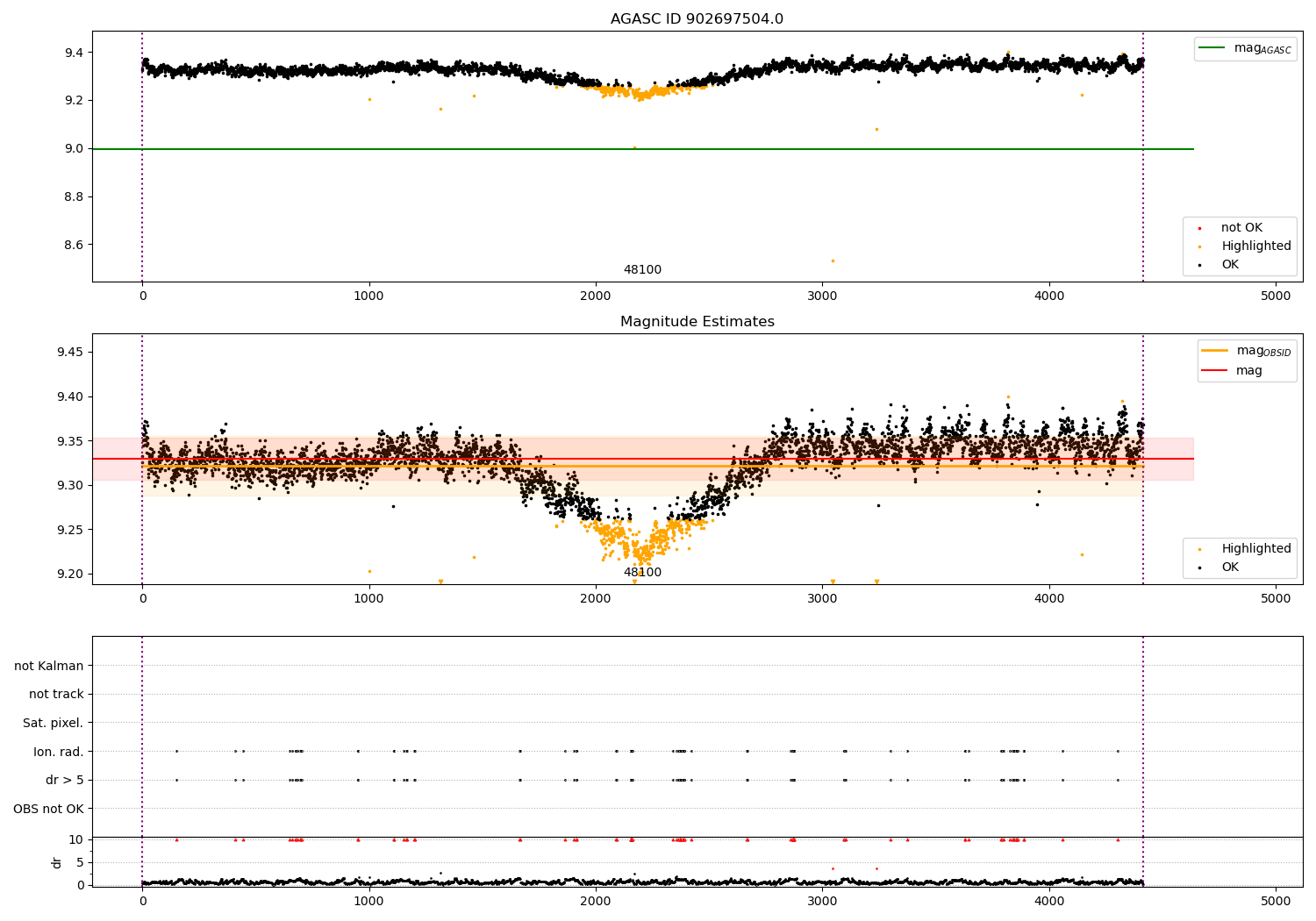1316x921 pixels.
Task: Click the 9.0 y-axis tick on top plot
Action: click(x=74, y=149)
